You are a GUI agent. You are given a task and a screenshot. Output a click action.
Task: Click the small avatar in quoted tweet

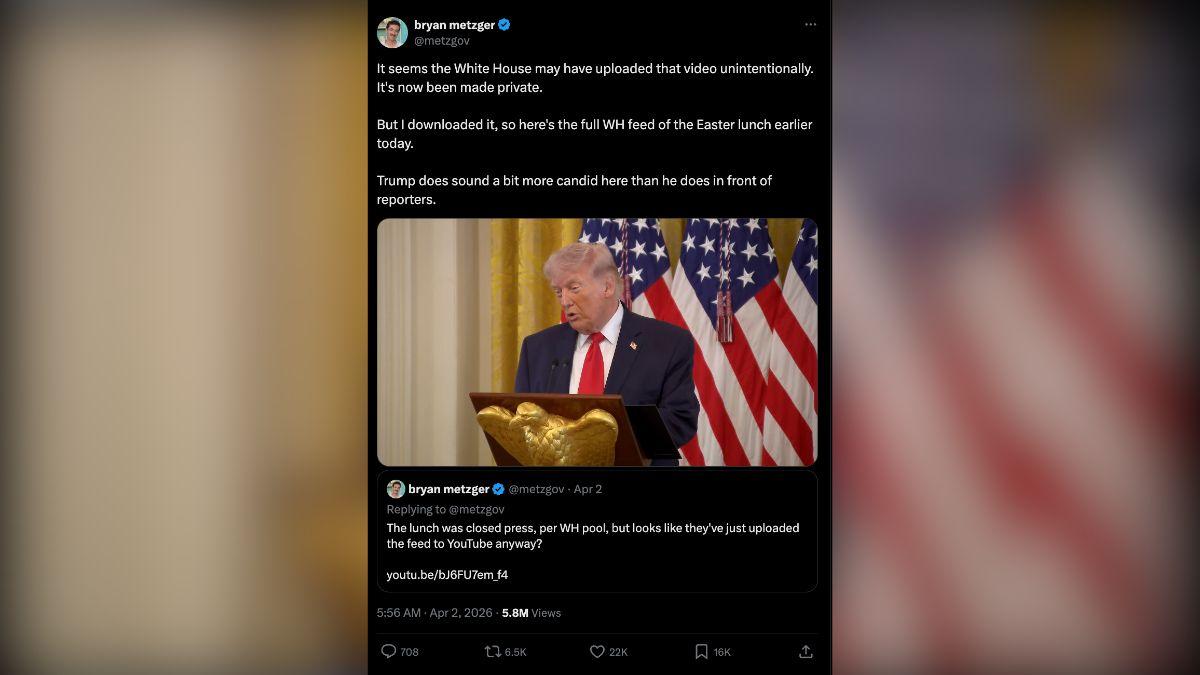[396, 489]
